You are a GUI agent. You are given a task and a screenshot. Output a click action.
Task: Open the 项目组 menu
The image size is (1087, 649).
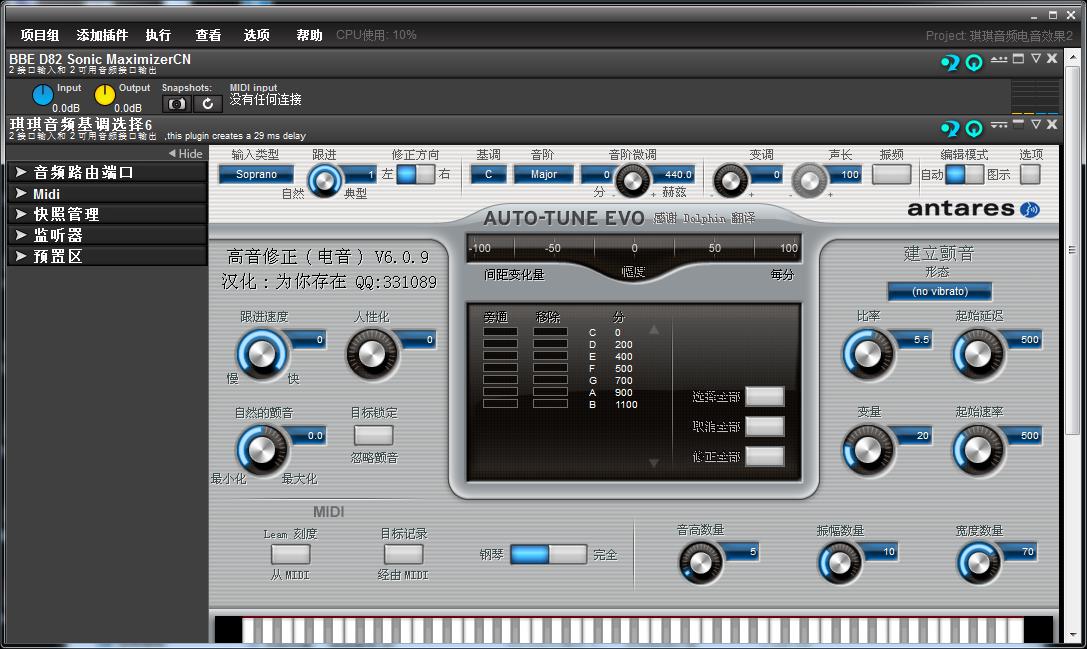tap(40, 35)
